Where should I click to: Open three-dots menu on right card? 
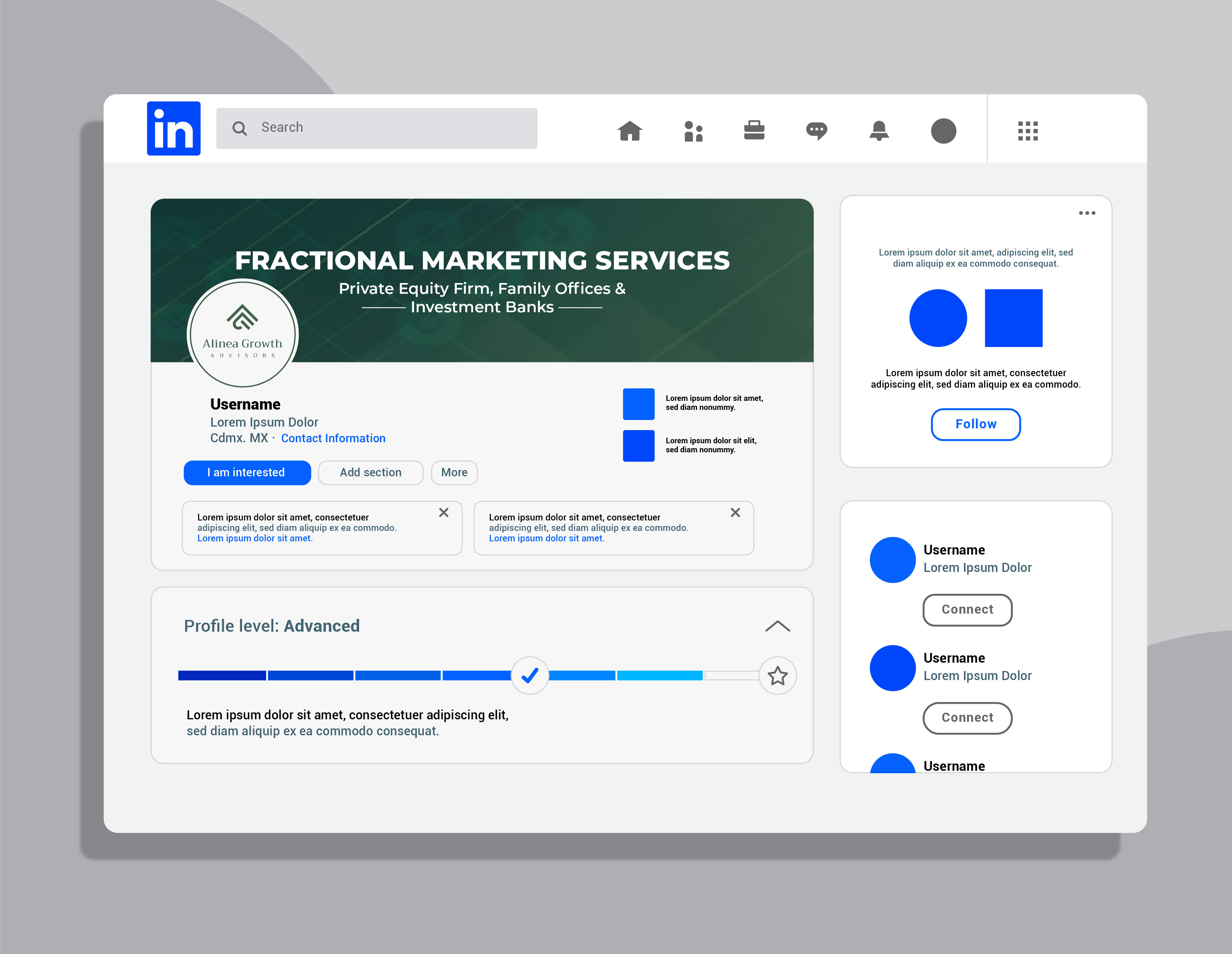1087,213
